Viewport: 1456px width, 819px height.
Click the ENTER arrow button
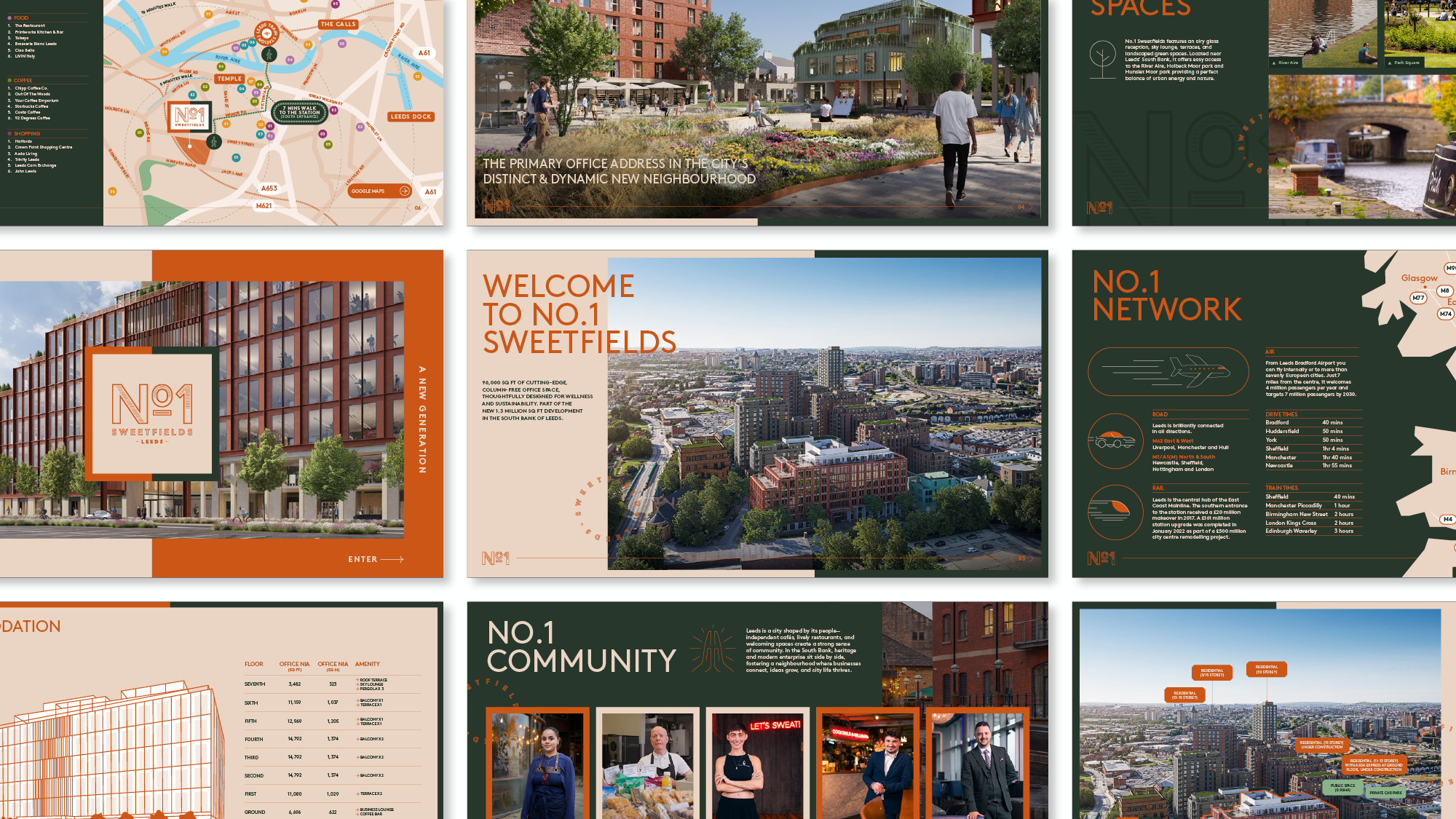tap(376, 559)
